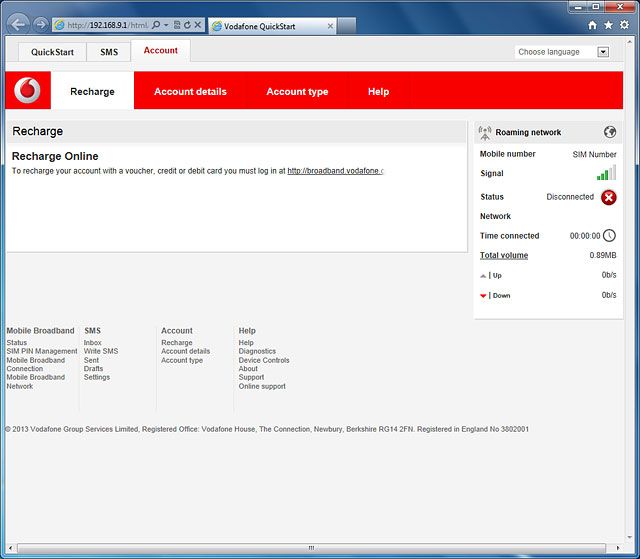Open Account details footer link
Viewport: 640px width, 559px height.
tap(186, 351)
